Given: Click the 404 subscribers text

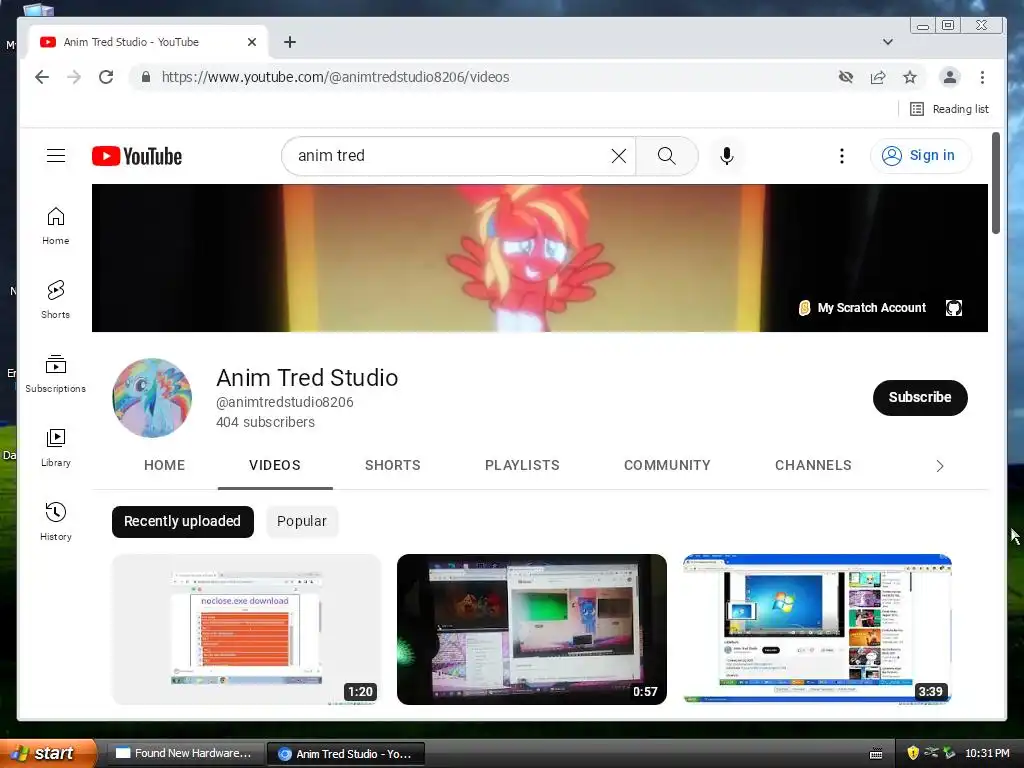Looking at the screenshot, I should (265, 422).
